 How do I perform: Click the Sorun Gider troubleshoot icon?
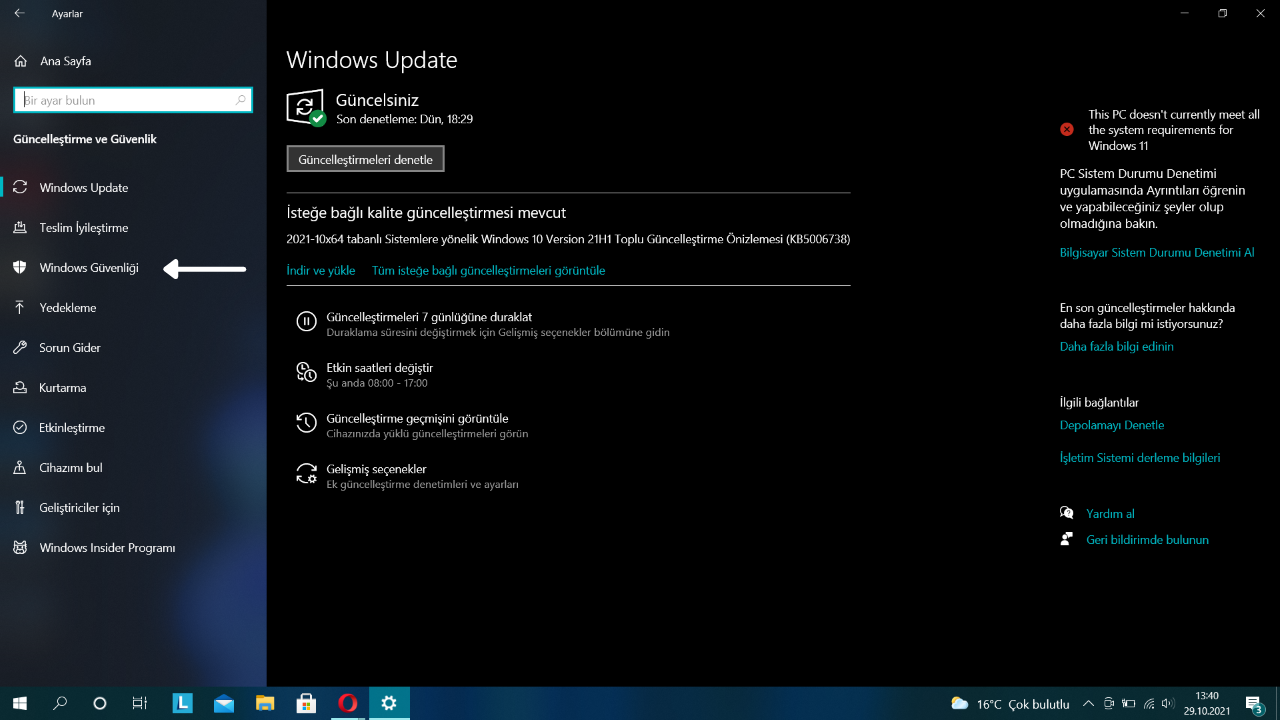pos(20,347)
